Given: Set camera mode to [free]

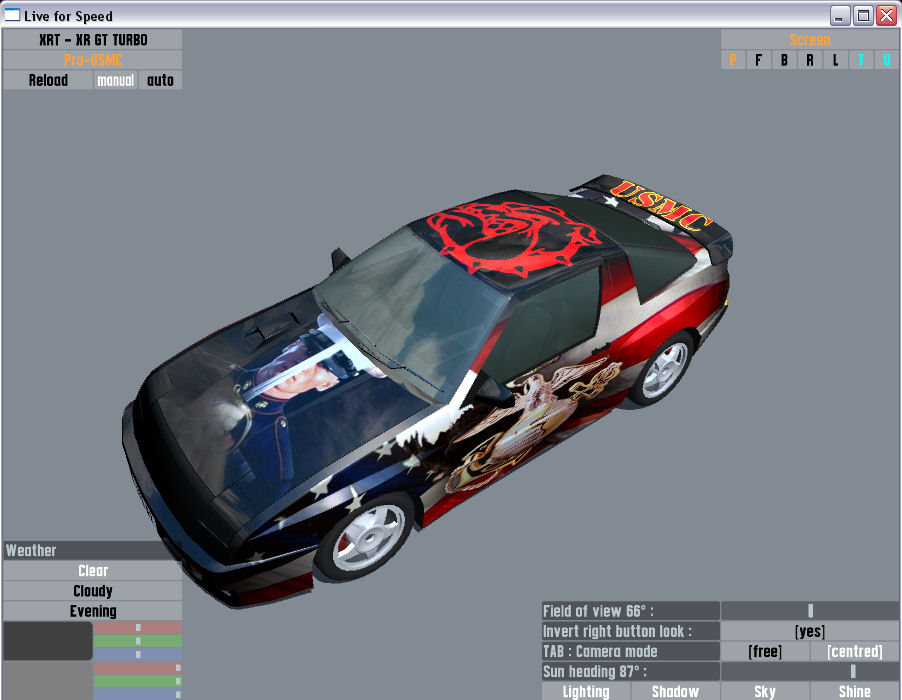Looking at the screenshot, I should (765, 651).
